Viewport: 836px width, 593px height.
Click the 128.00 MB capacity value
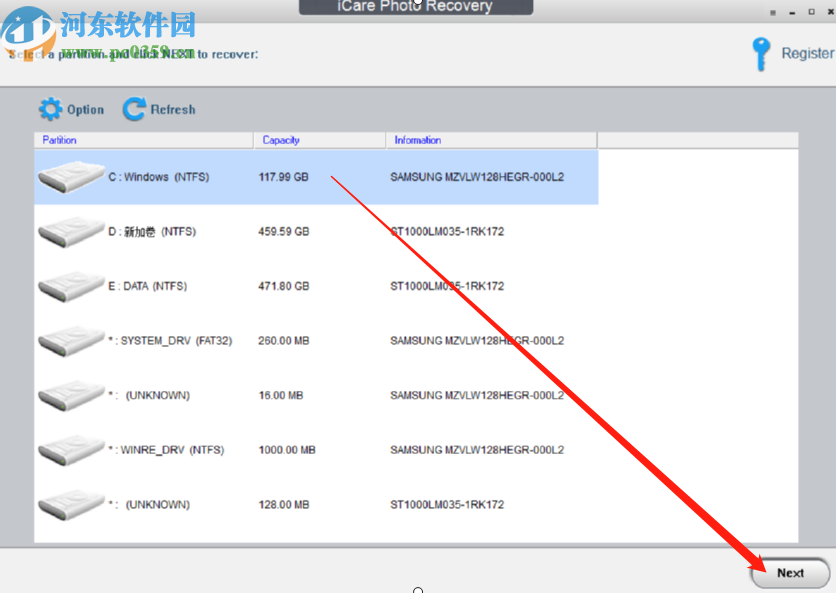coord(284,505)
